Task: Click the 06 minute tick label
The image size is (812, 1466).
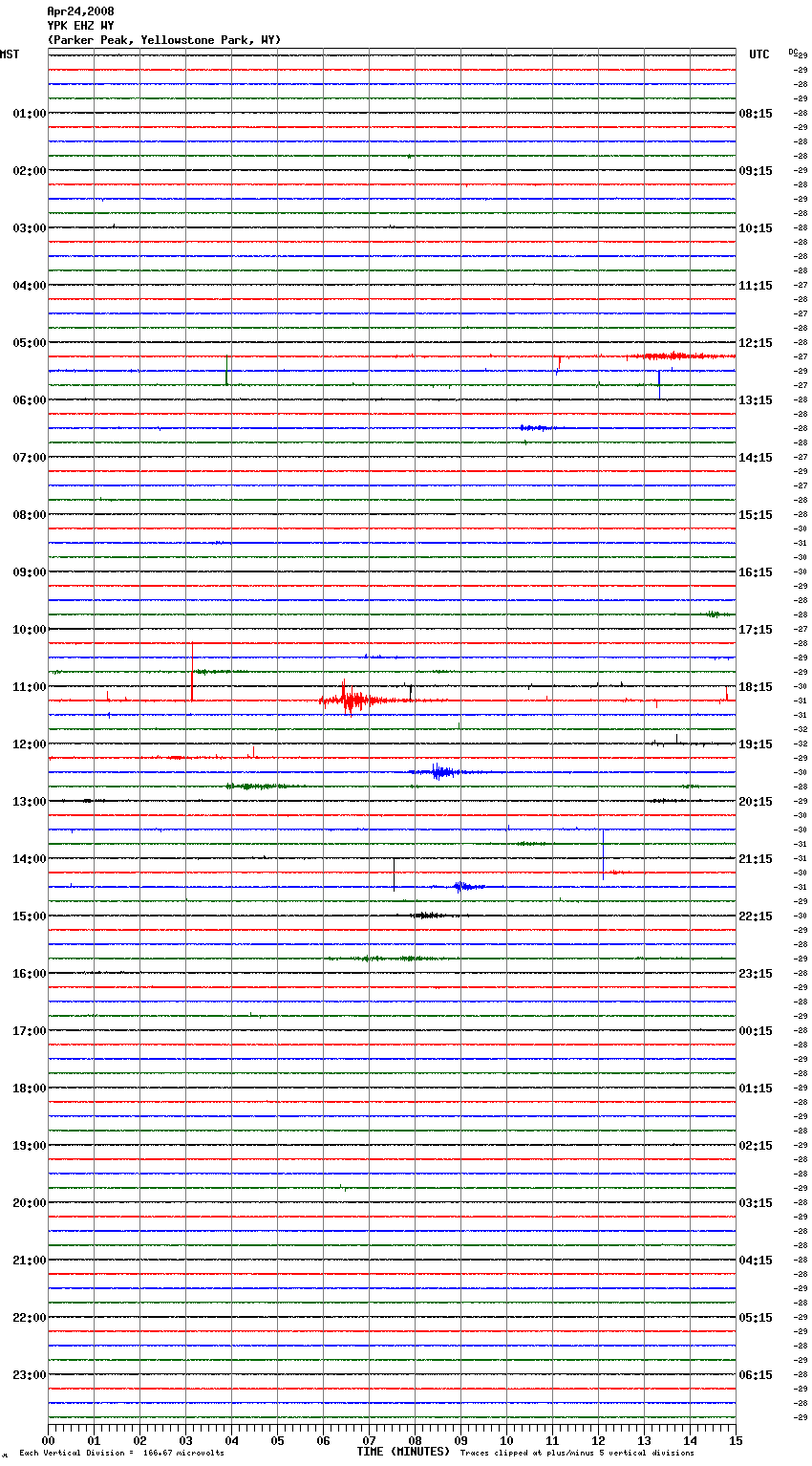Action: tap(324, 1440)
